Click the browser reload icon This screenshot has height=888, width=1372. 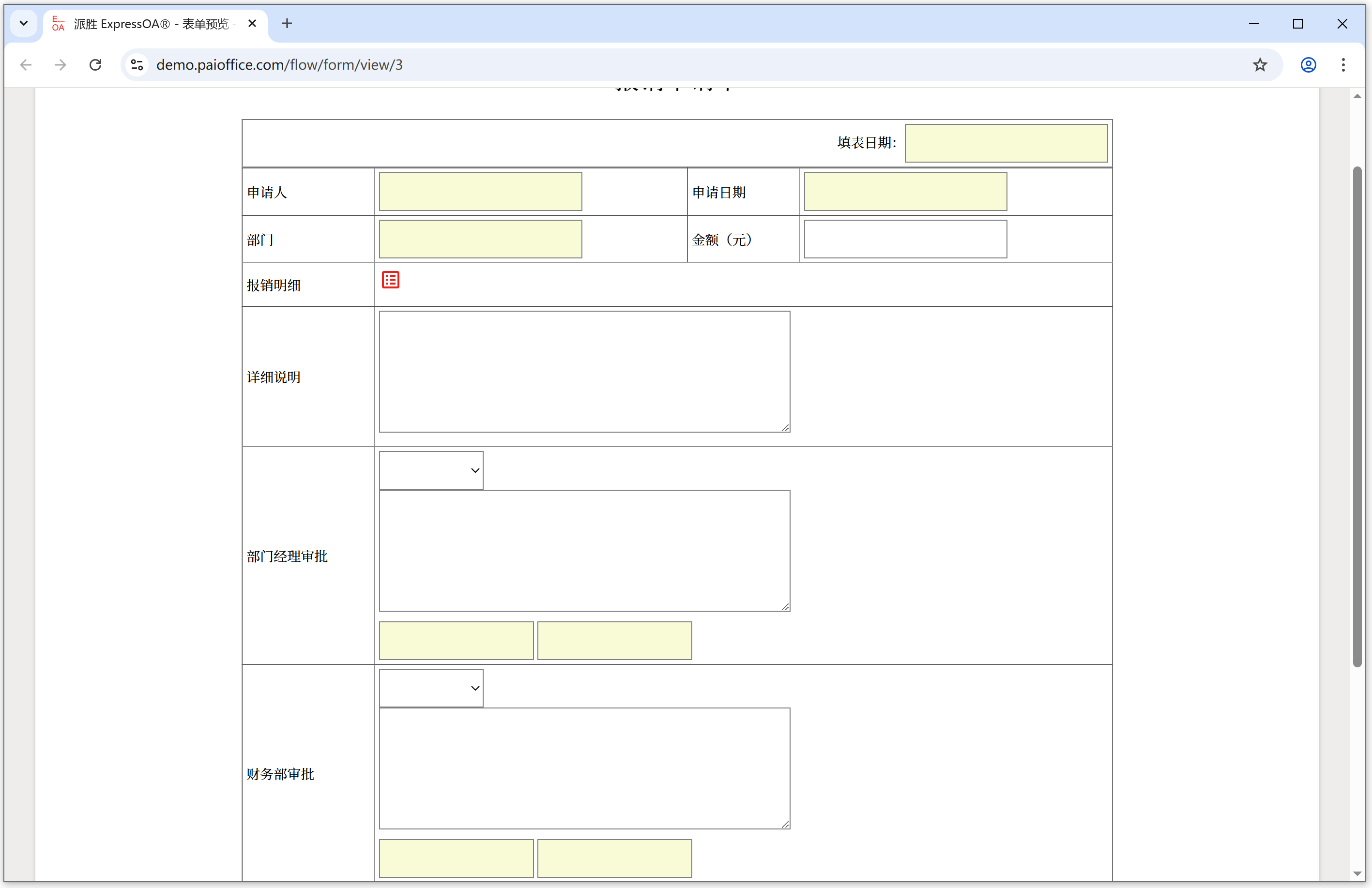[x=96, y=64]
